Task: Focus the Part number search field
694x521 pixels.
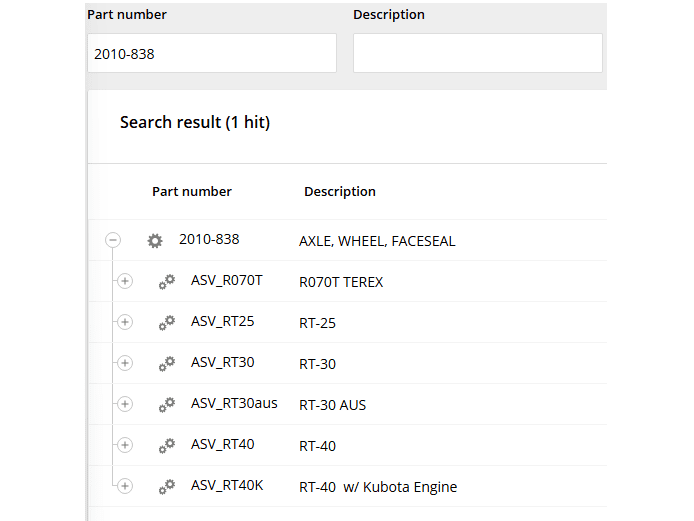Action: [x=211, y=54]
